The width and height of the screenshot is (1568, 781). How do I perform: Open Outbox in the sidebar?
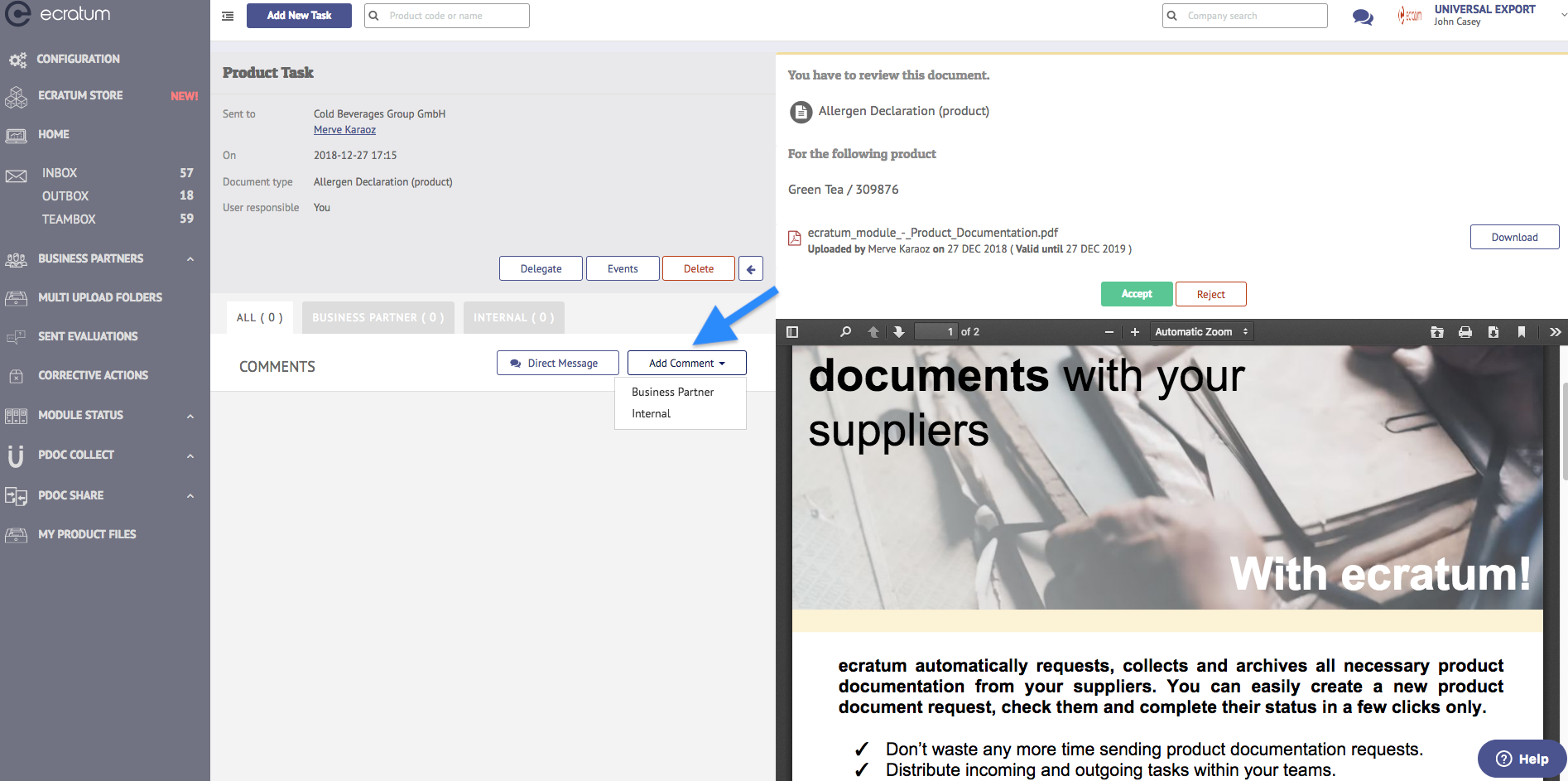click(x=65, y=196)
